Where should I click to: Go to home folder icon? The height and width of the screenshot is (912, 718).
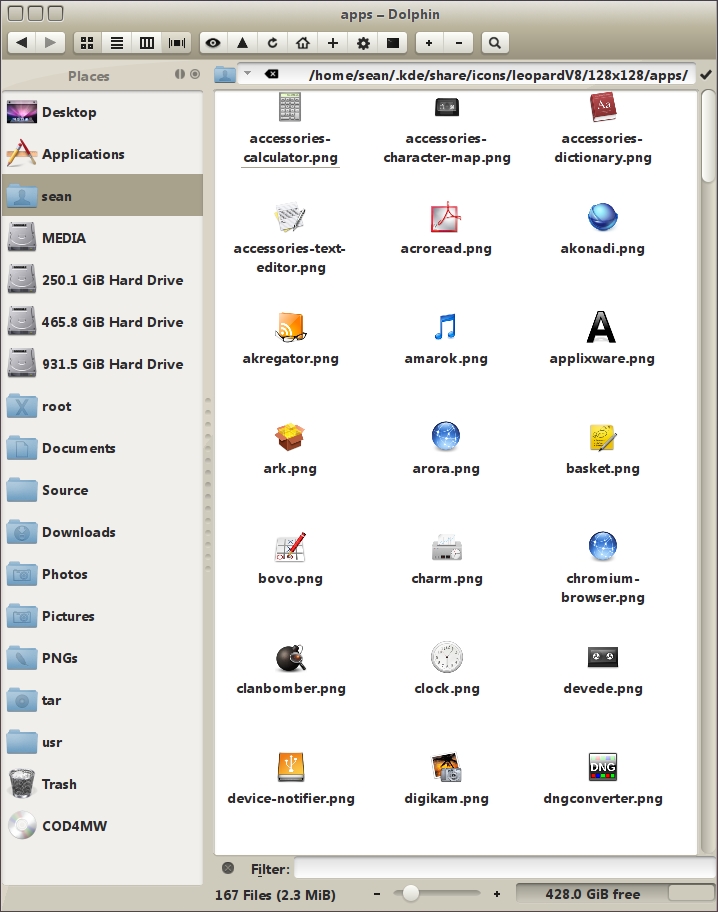(x=303, y=42)
